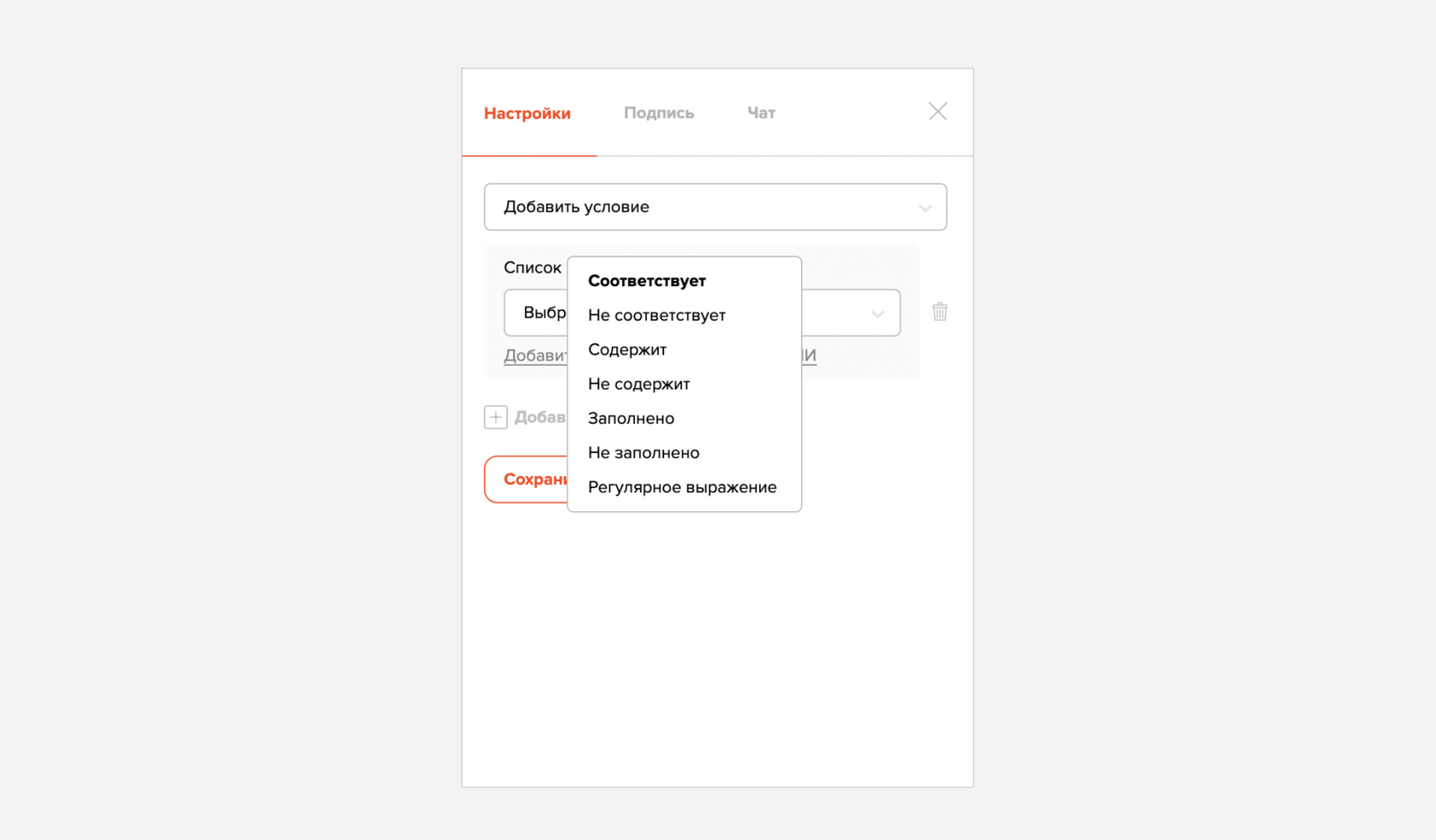Pick the Содержит option
This screenshot has height=840, width=1436.
point(627,350)
